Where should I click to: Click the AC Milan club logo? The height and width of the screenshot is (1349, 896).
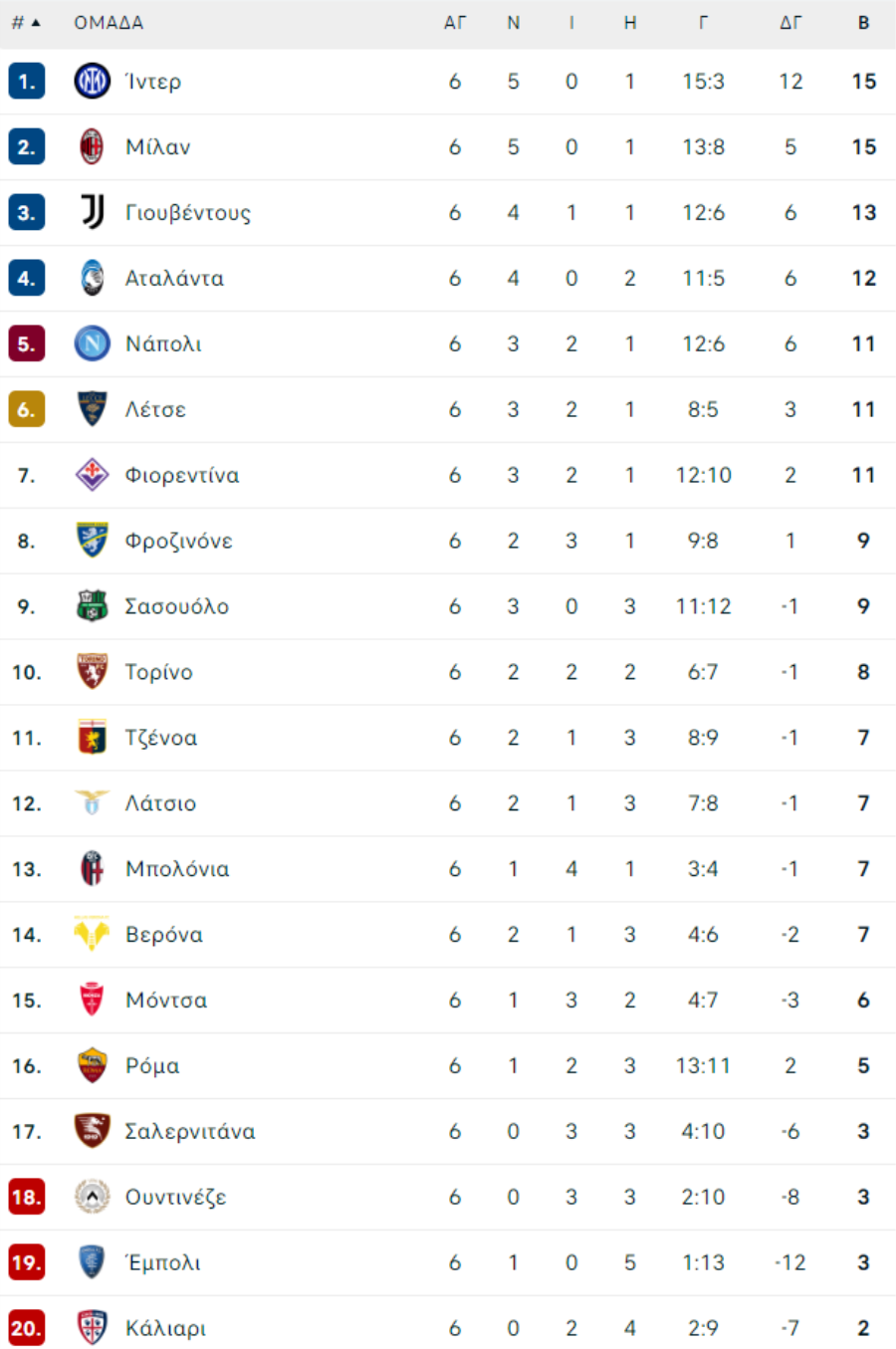tap(92, 146)
